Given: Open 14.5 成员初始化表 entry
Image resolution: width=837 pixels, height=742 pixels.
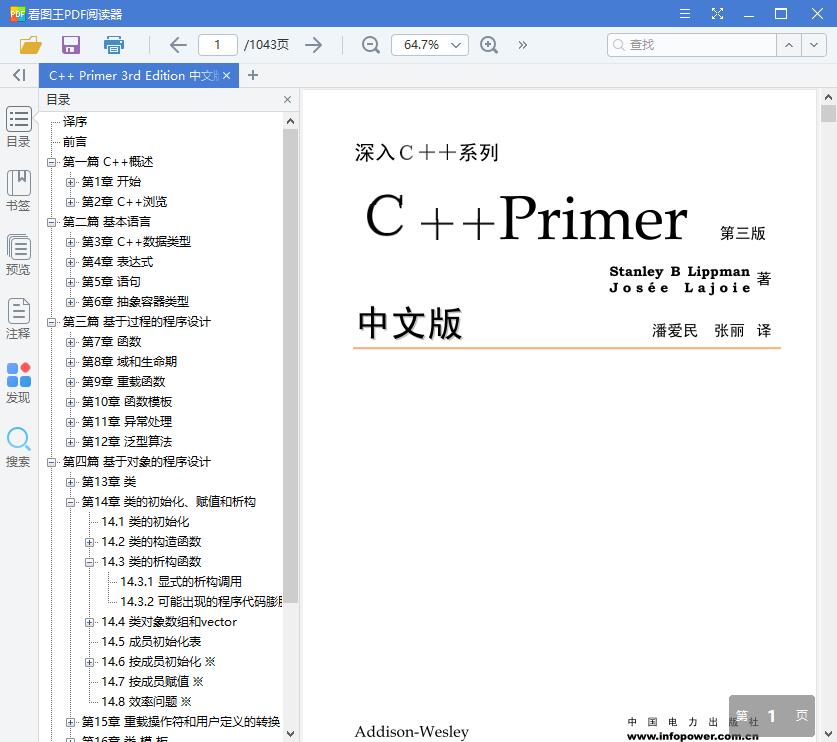Looking at the screenshot, I should [151, 642].
